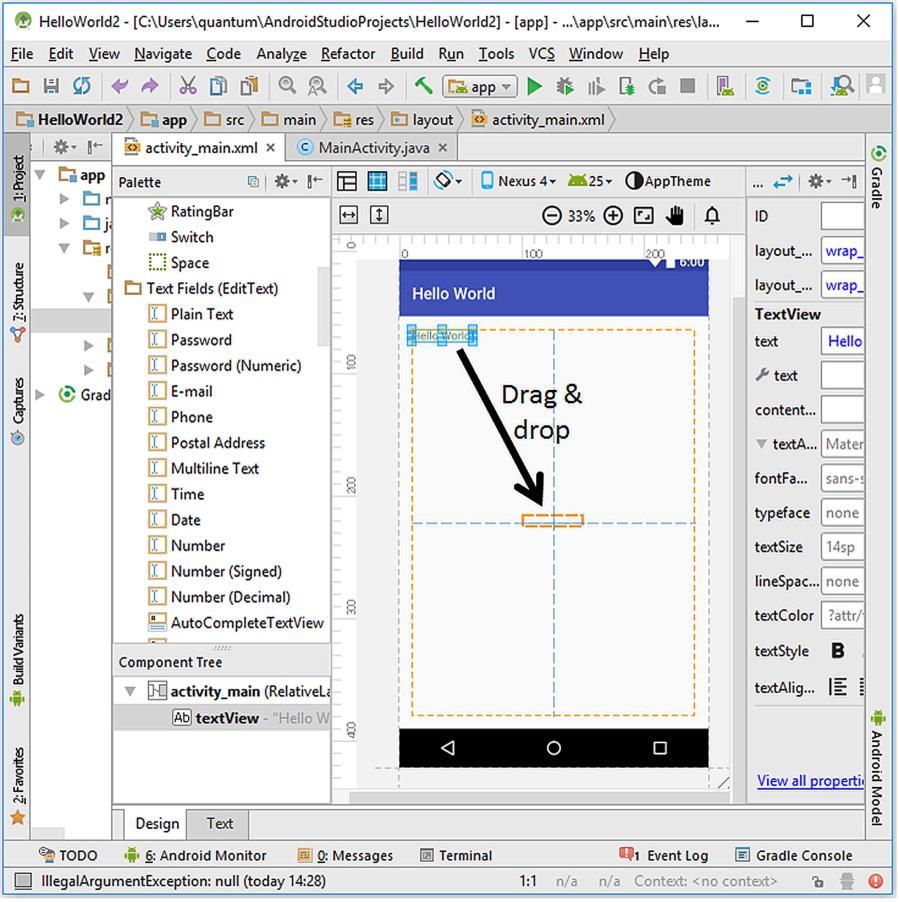The width and height of the screenshot is (899, 902).
Task: Expand the Gradle Scripts tree node
Action: point(40,396)
